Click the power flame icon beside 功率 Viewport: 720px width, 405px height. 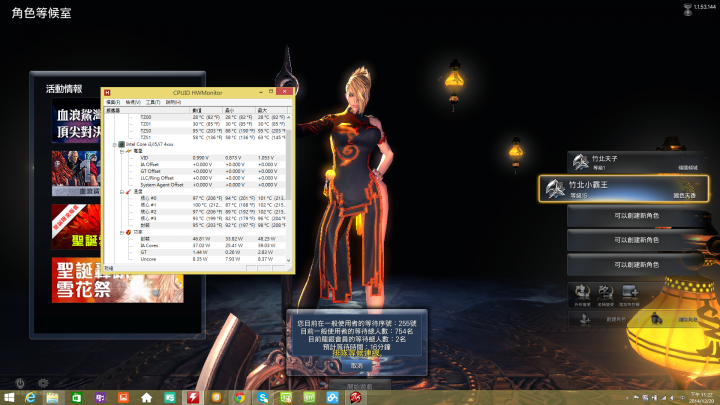coord(129,232)
